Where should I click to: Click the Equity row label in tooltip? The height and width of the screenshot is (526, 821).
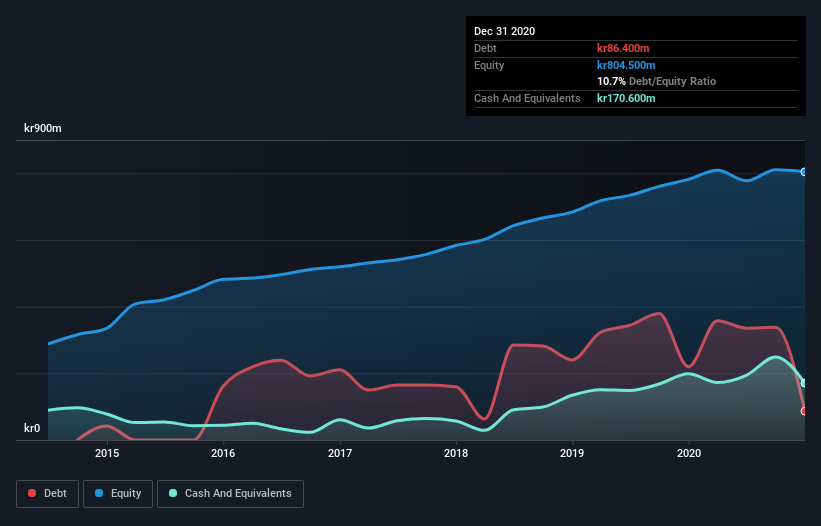489,65
